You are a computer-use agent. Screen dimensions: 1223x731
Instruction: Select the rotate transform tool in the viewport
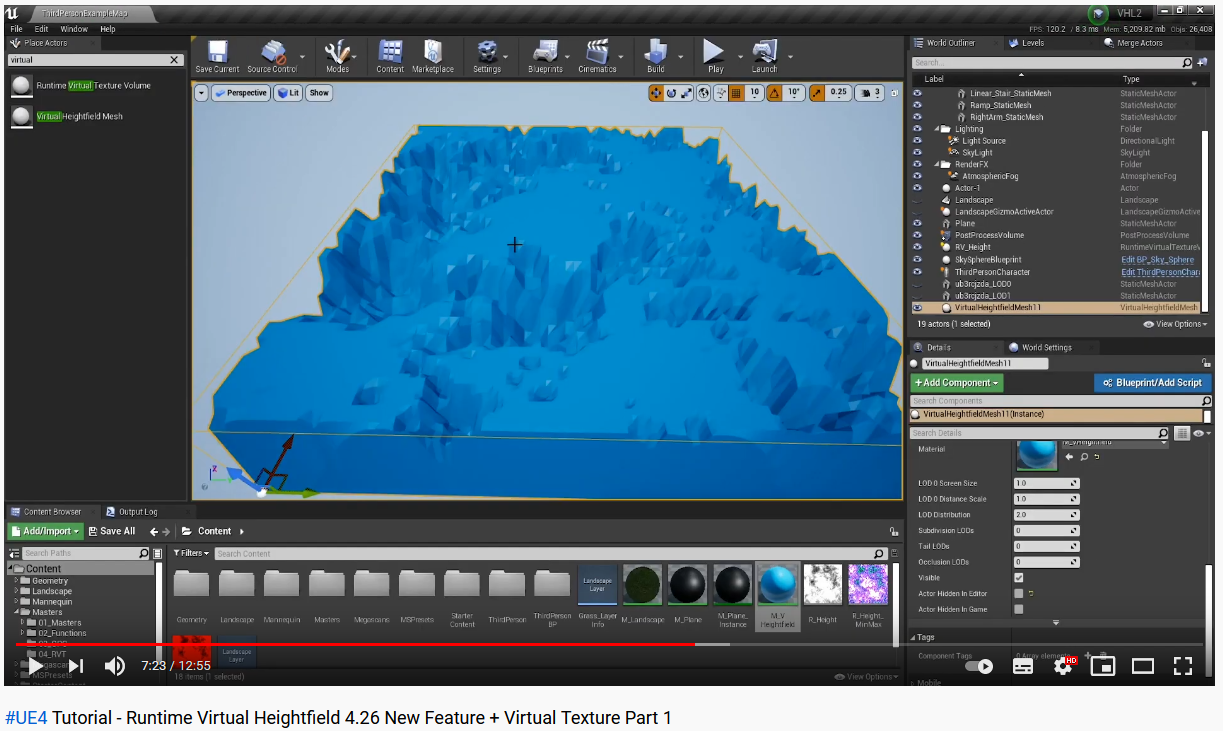pyautogui.click(x=672, y=92)
